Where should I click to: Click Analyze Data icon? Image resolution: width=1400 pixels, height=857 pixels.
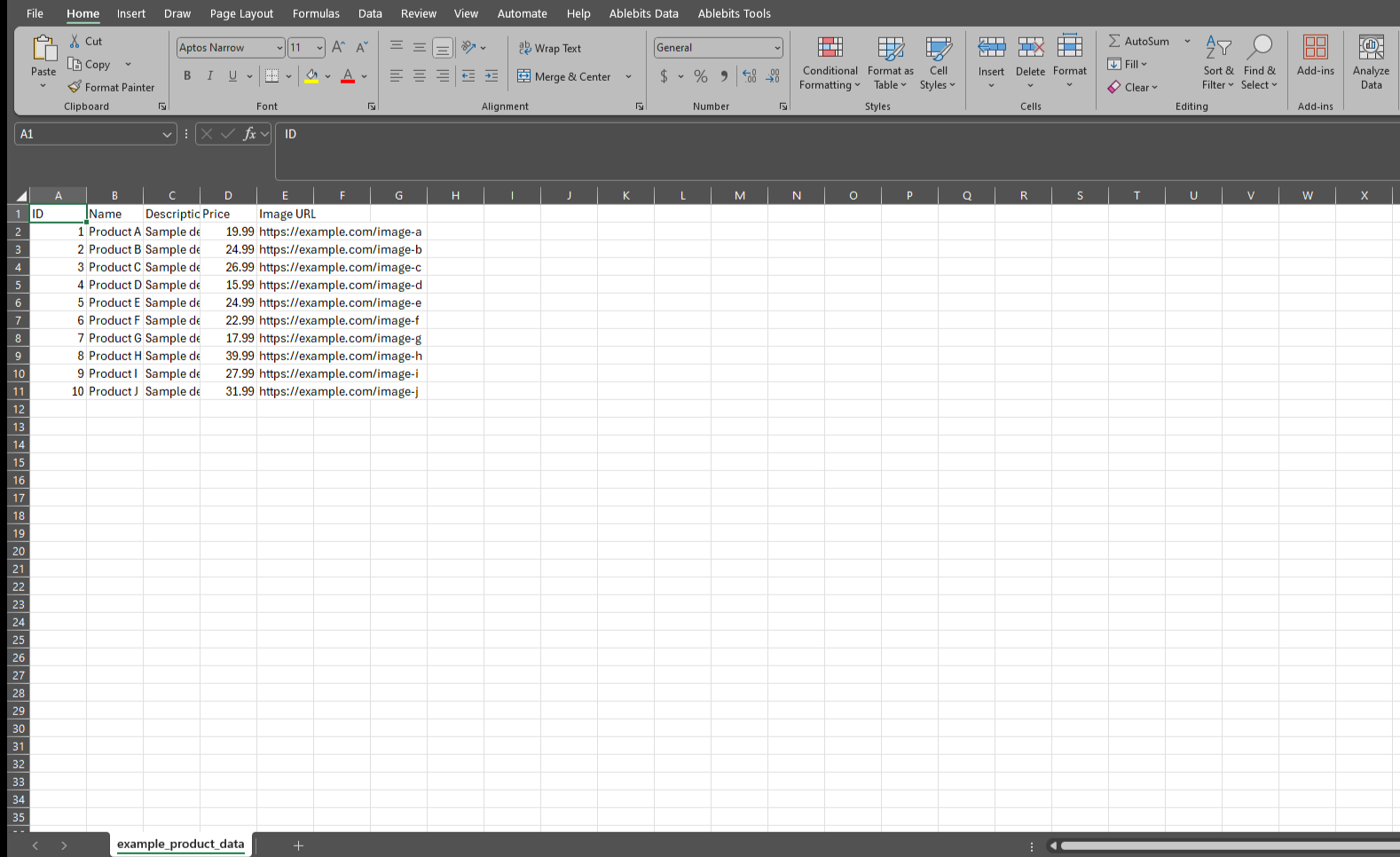tap(1371, 64)
